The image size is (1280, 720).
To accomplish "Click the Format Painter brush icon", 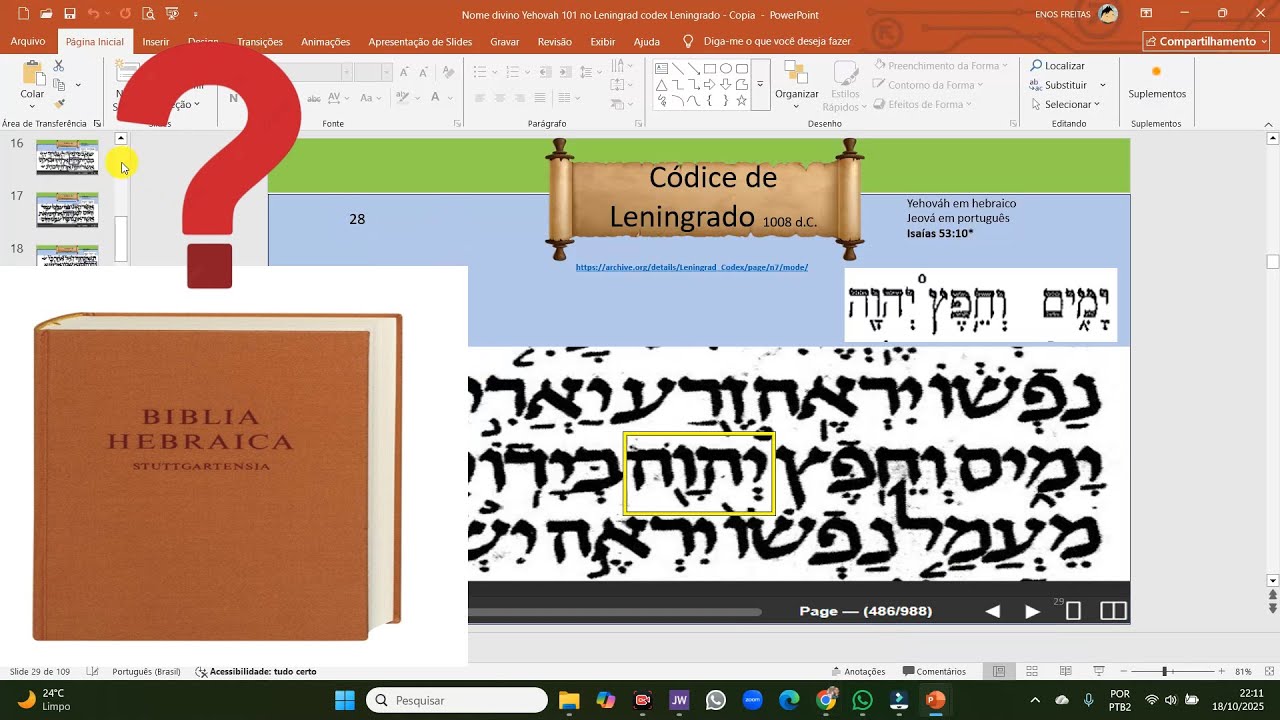I will pos(58,104).
